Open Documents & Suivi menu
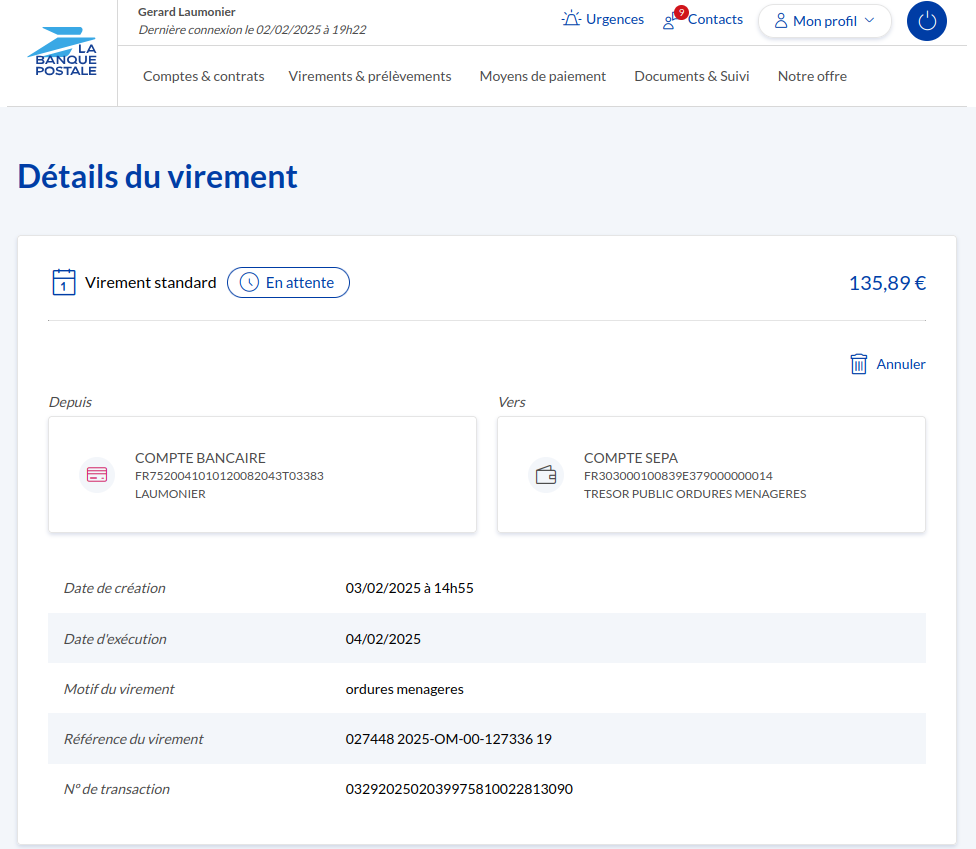This screenshot has width=976, height=849. pos(691,76)
